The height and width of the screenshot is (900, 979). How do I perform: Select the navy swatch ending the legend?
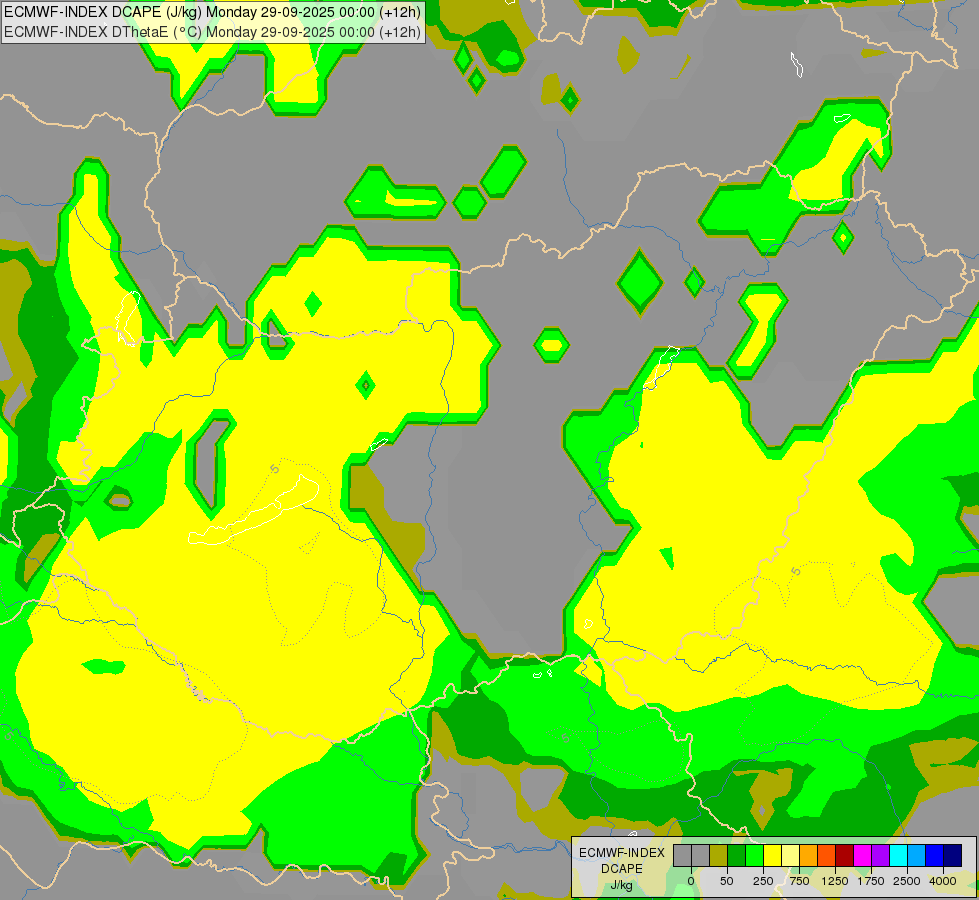[x=952, y=855]
